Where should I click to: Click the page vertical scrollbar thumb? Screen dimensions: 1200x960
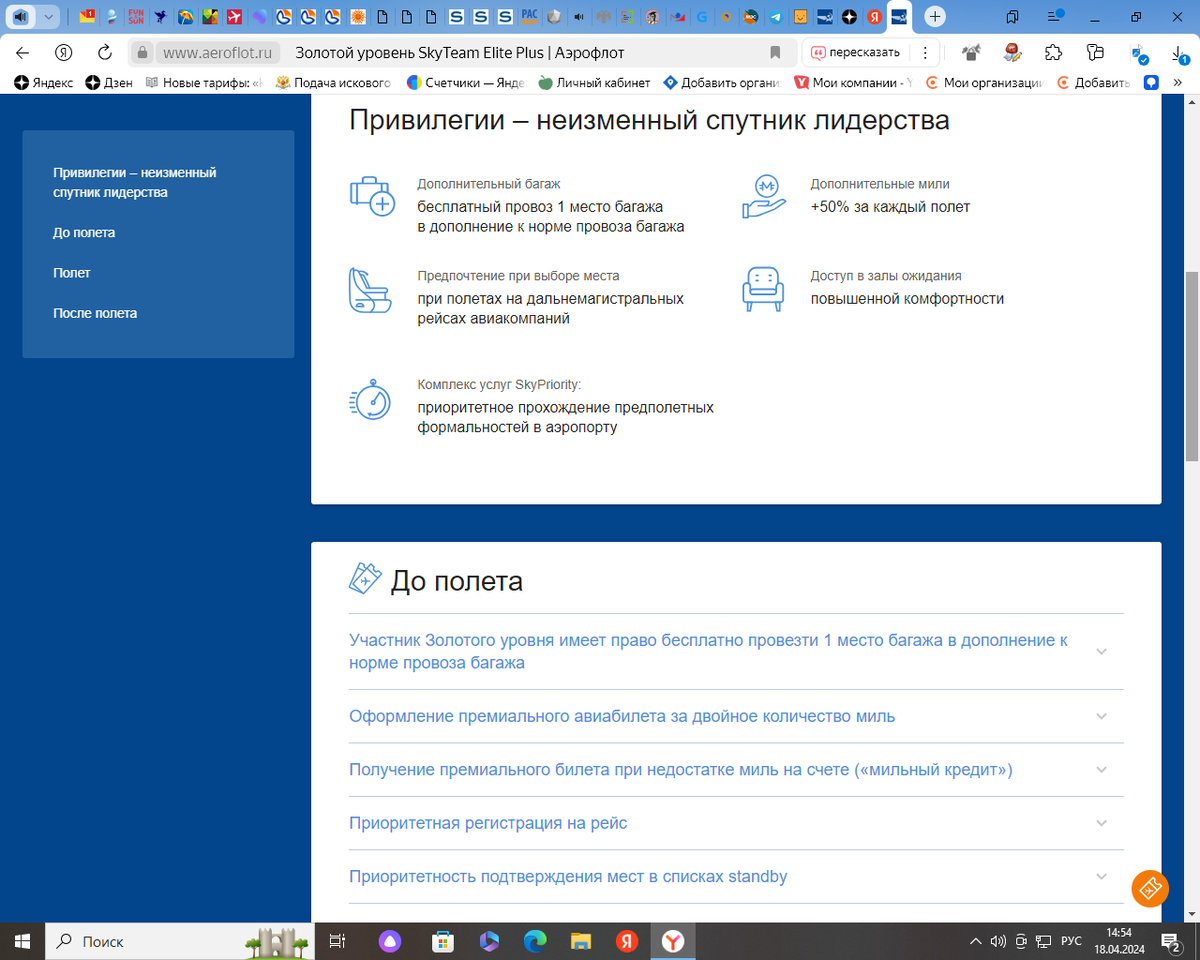pyautogui.click(x=1191, y=365)
